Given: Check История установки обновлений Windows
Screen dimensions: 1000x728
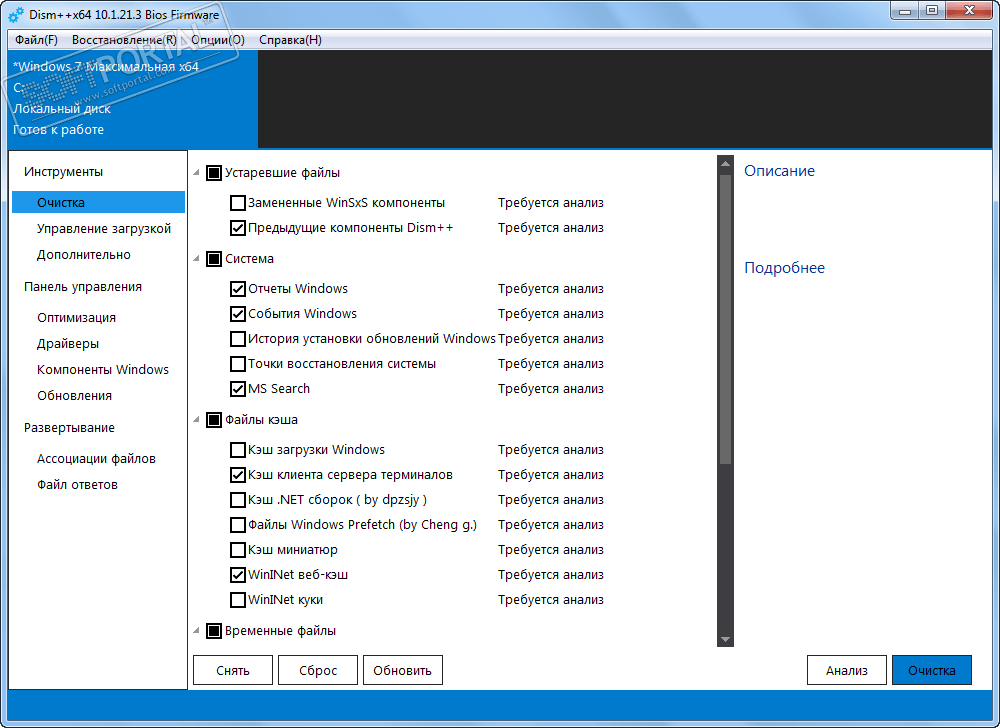Looking at the screenshot, I should (x=237, y=339).
